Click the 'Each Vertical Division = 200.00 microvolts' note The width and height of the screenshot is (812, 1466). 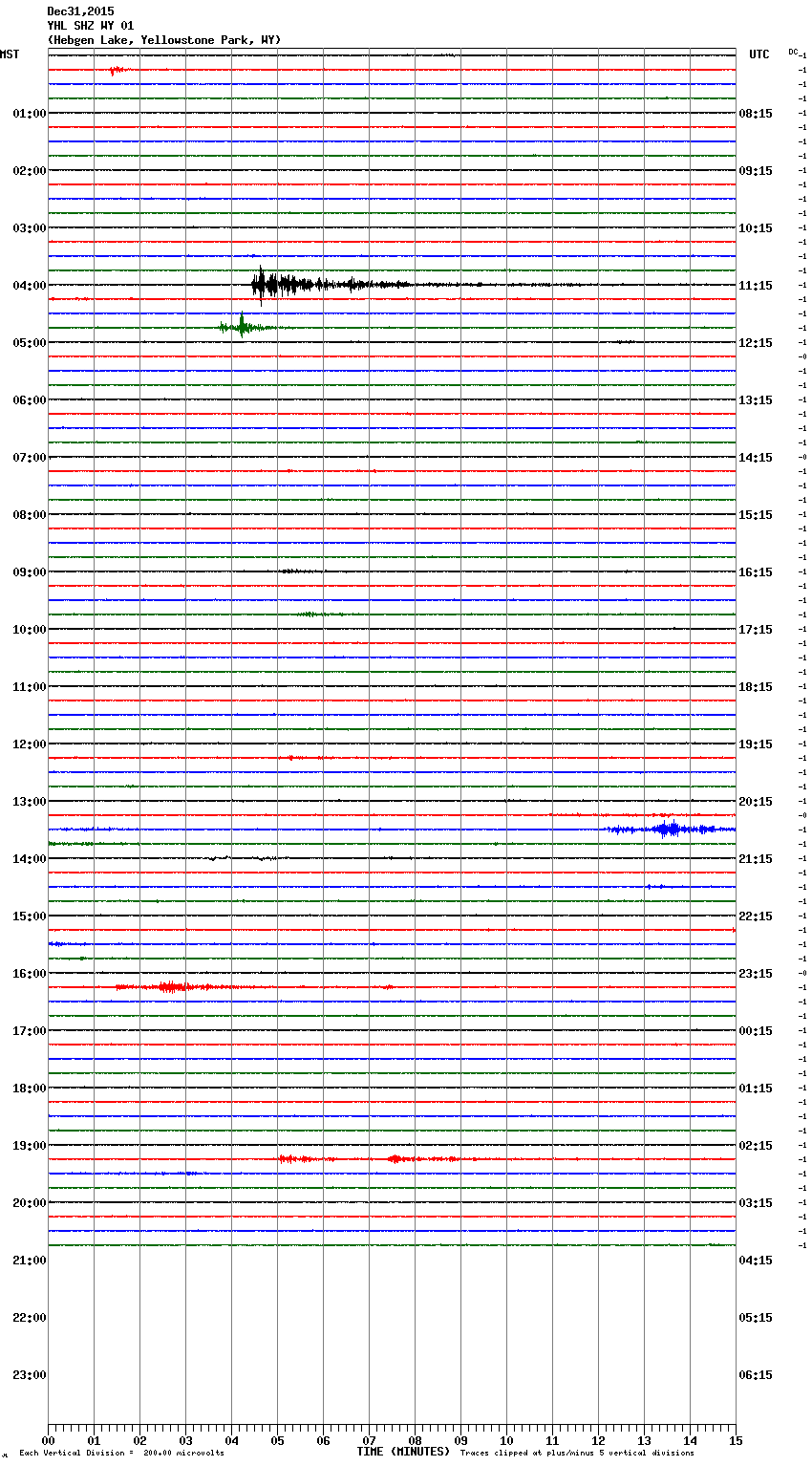click(121, 1454)
